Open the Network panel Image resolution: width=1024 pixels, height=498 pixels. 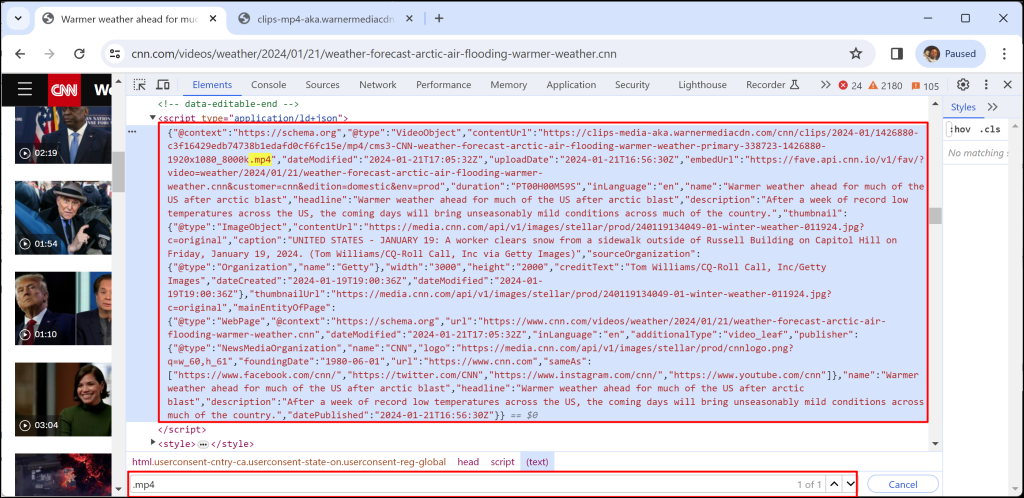click(377, 85)
